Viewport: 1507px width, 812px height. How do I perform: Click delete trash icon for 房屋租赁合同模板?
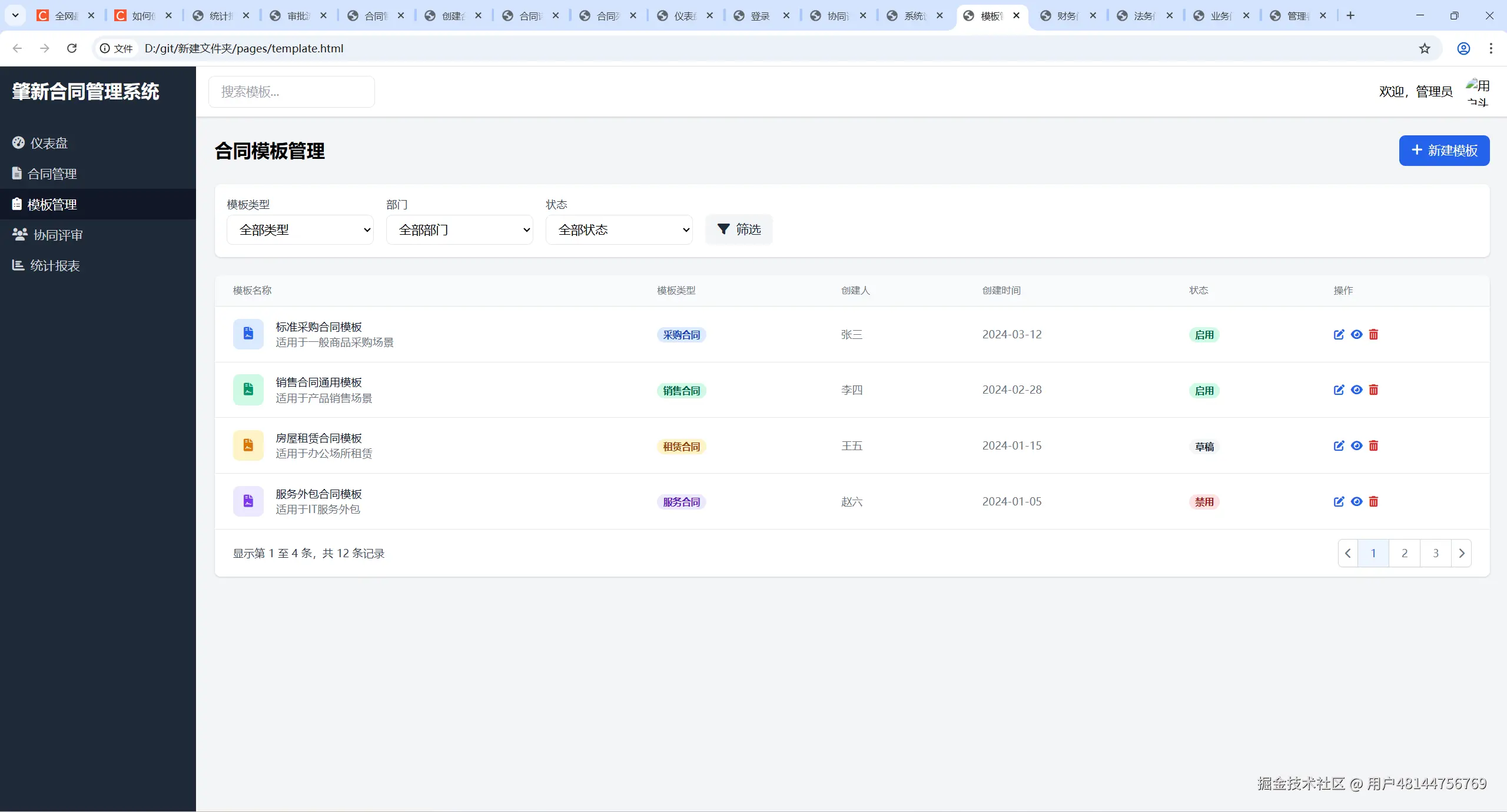(1373, 445)
